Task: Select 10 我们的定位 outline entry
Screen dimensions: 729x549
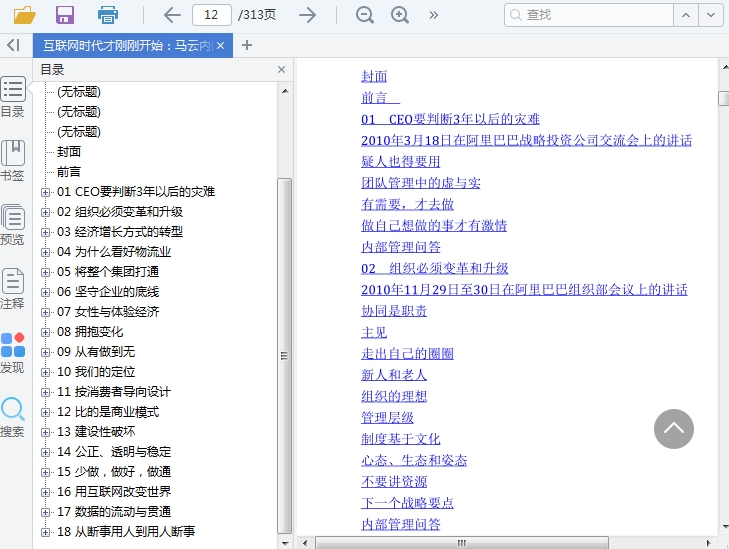Action: (x=96, y=371)
